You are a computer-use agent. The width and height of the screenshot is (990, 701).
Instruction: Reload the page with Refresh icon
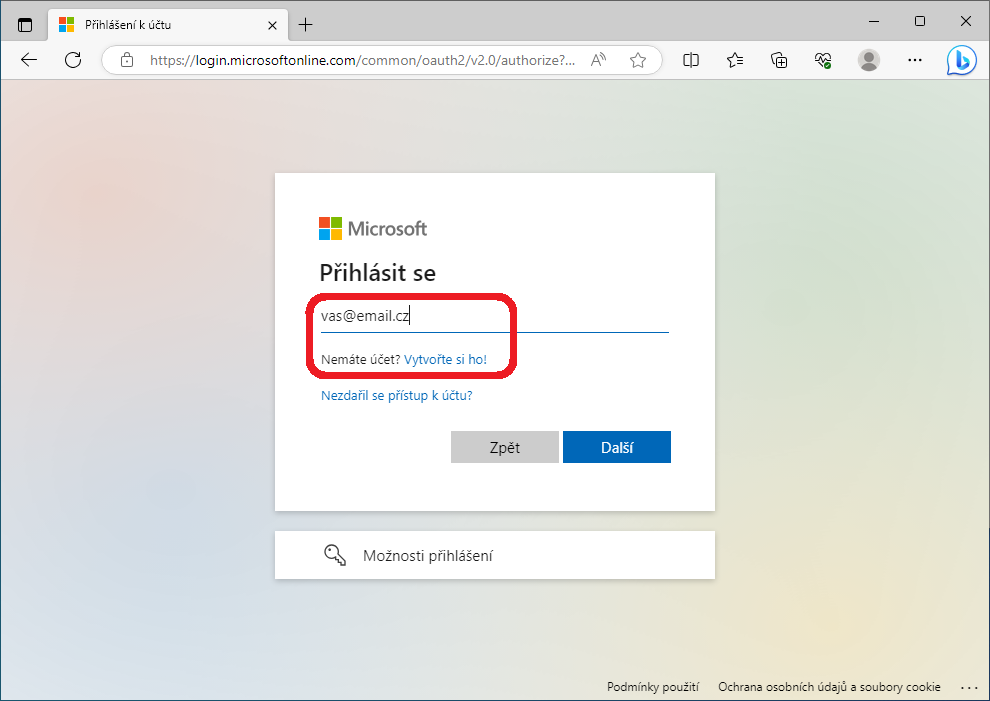click(73, 60)
